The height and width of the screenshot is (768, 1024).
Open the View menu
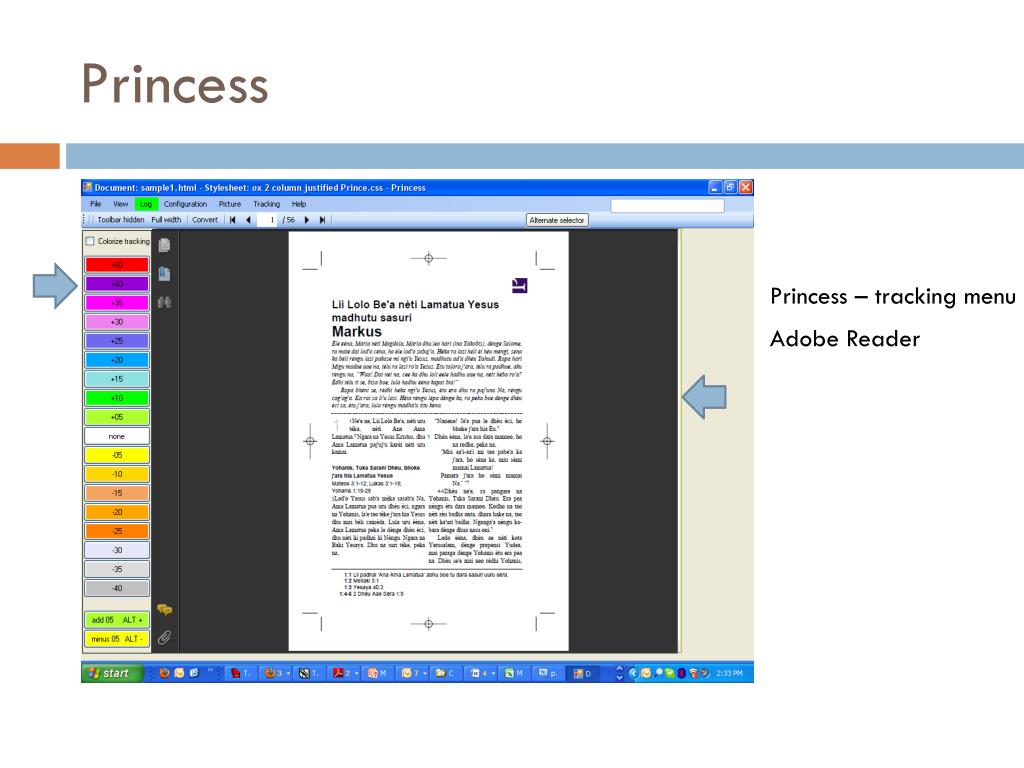pyautogui.click(x=120, y=204)
